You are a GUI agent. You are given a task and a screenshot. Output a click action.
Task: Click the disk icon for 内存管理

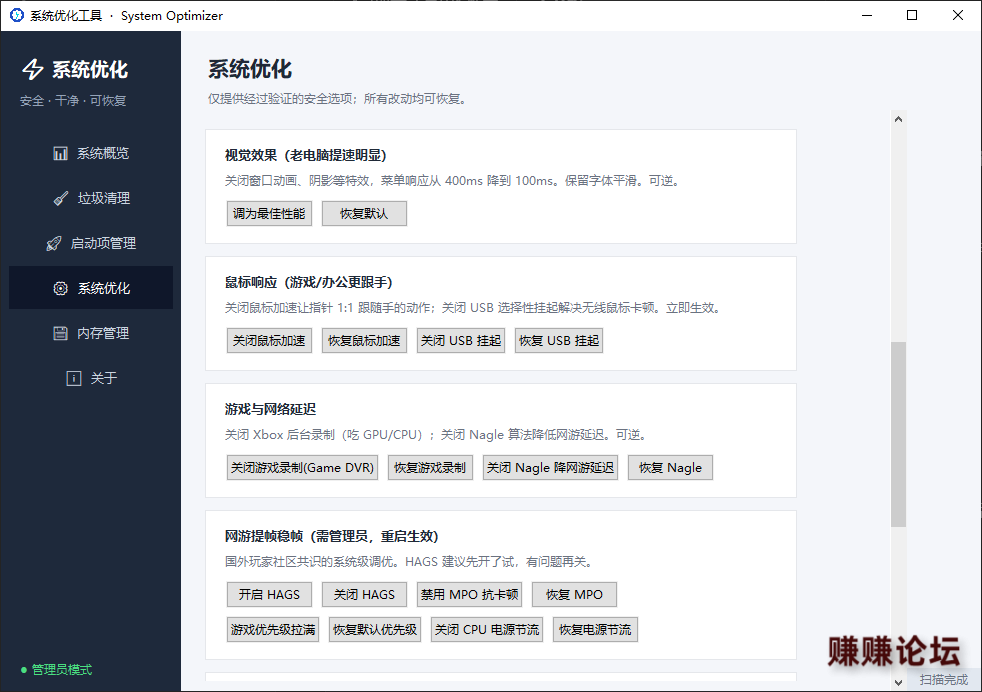(x=60, y=333)
